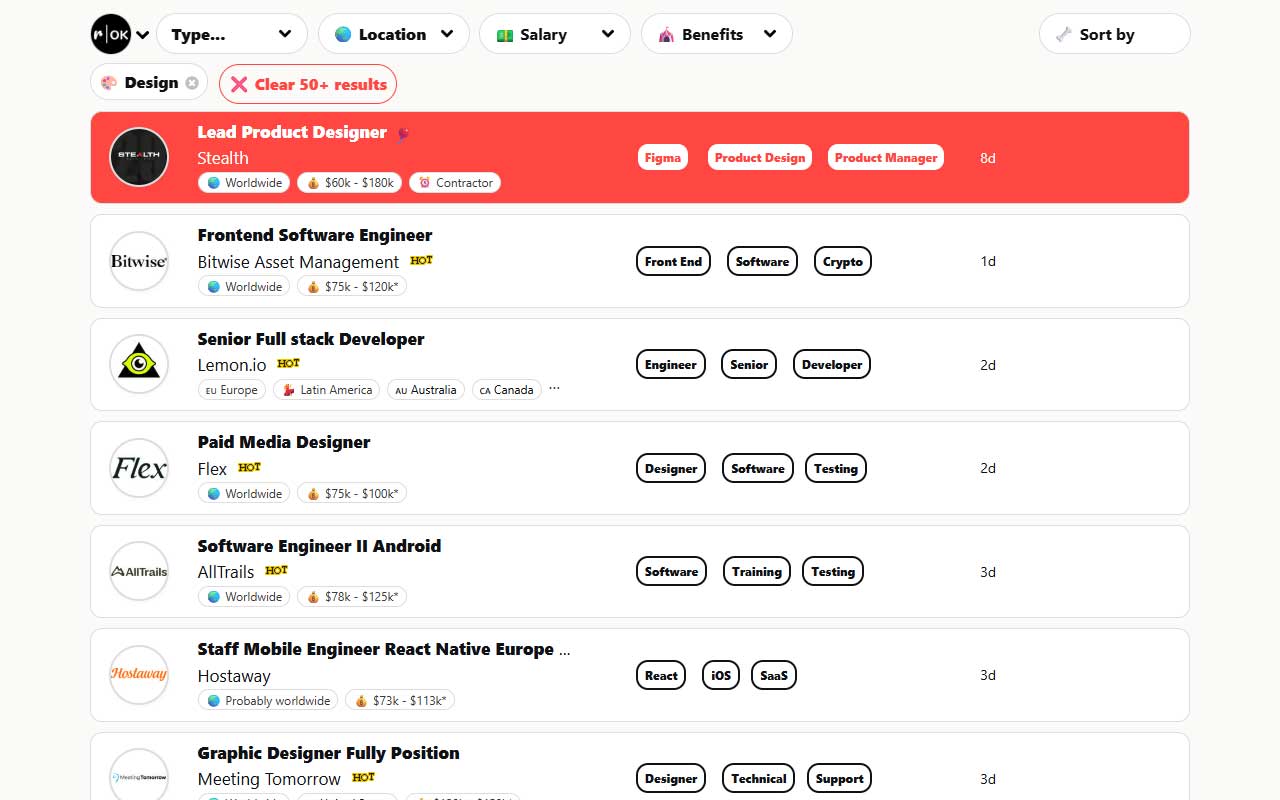Open Lead Product Designer job listing
Viewport: 1280px width, 800px height.
(292, 132)
